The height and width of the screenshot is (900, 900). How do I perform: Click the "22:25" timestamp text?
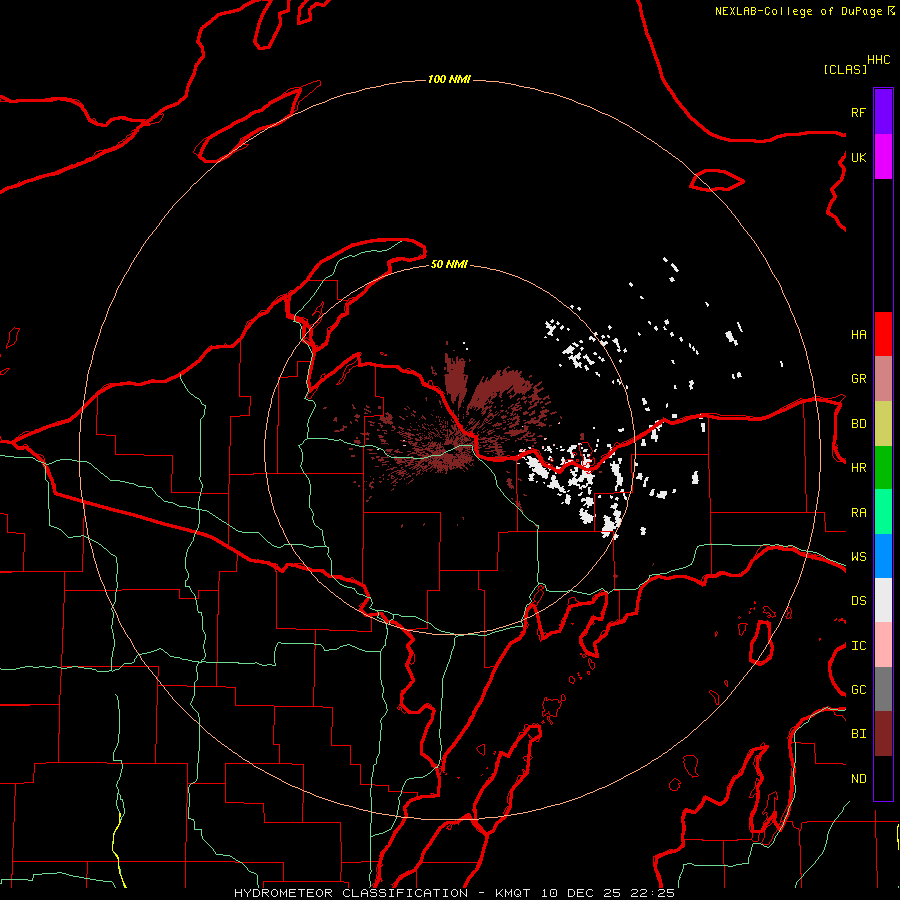652,893
